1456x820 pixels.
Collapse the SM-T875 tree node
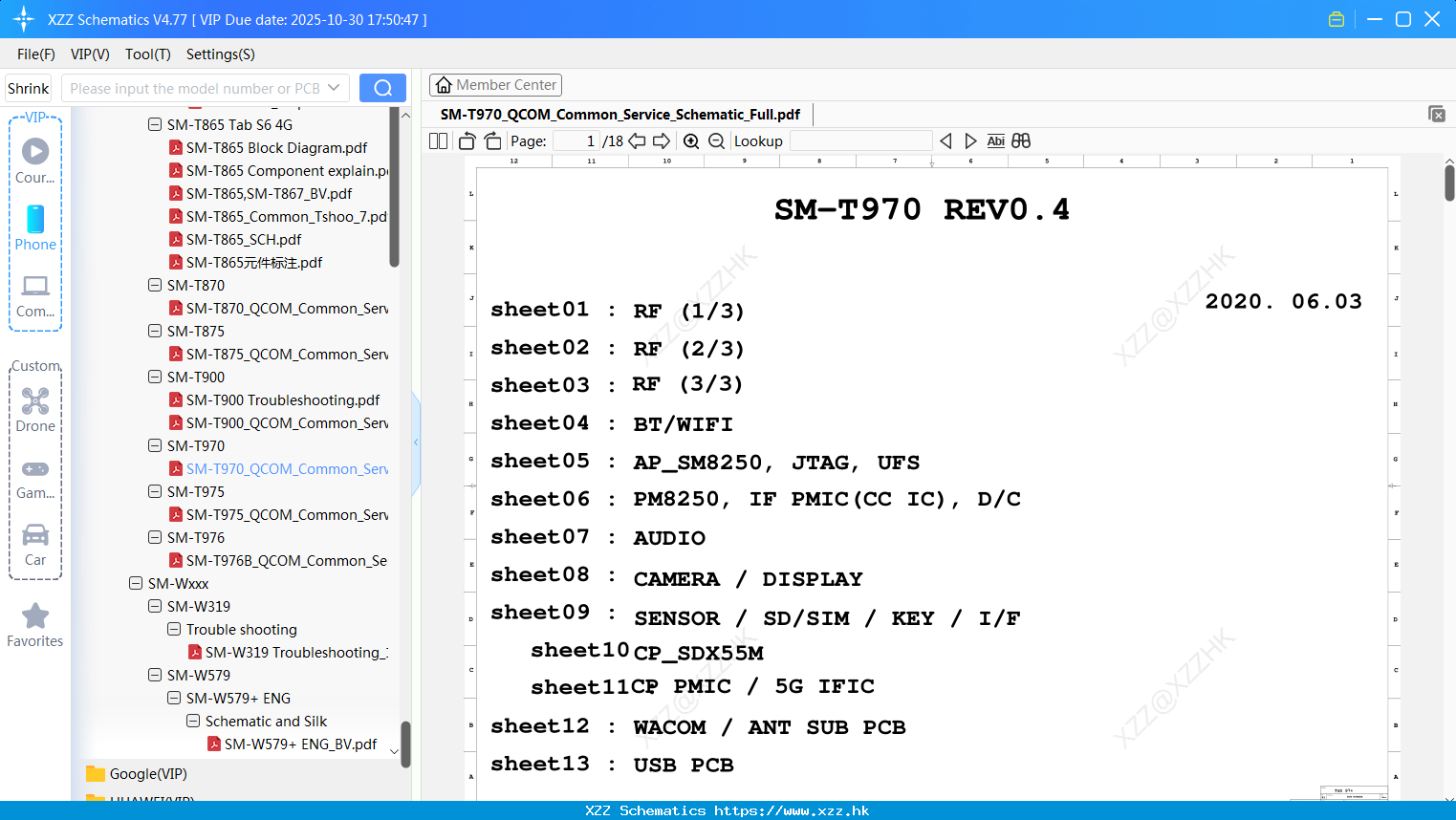pos(155,331)
